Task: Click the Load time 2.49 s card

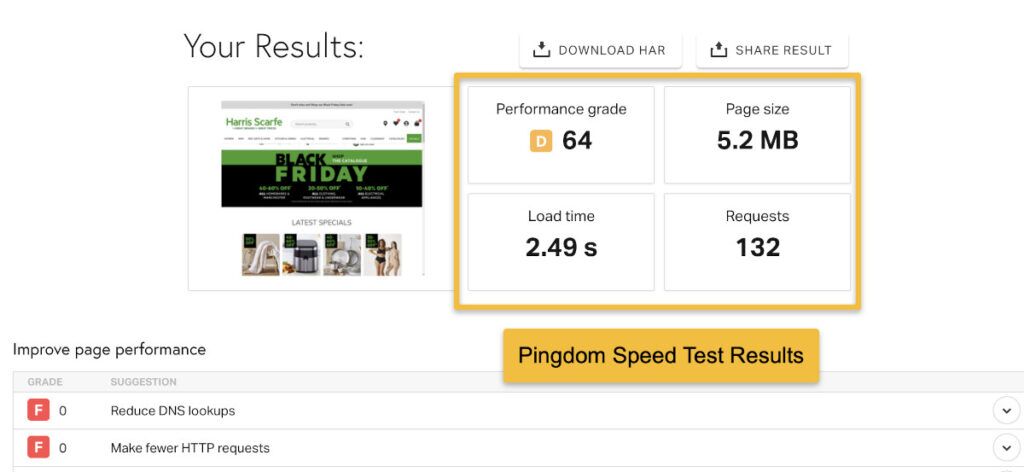Action: (x=561, y=242)
